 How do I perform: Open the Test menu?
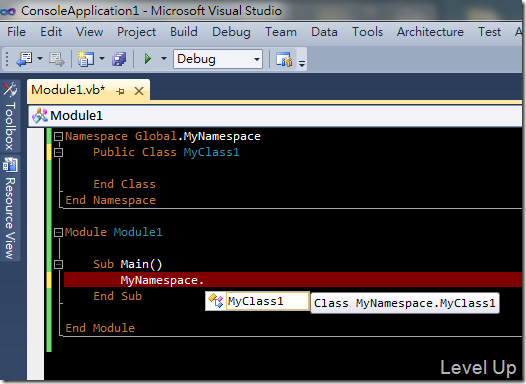(489, 32)
